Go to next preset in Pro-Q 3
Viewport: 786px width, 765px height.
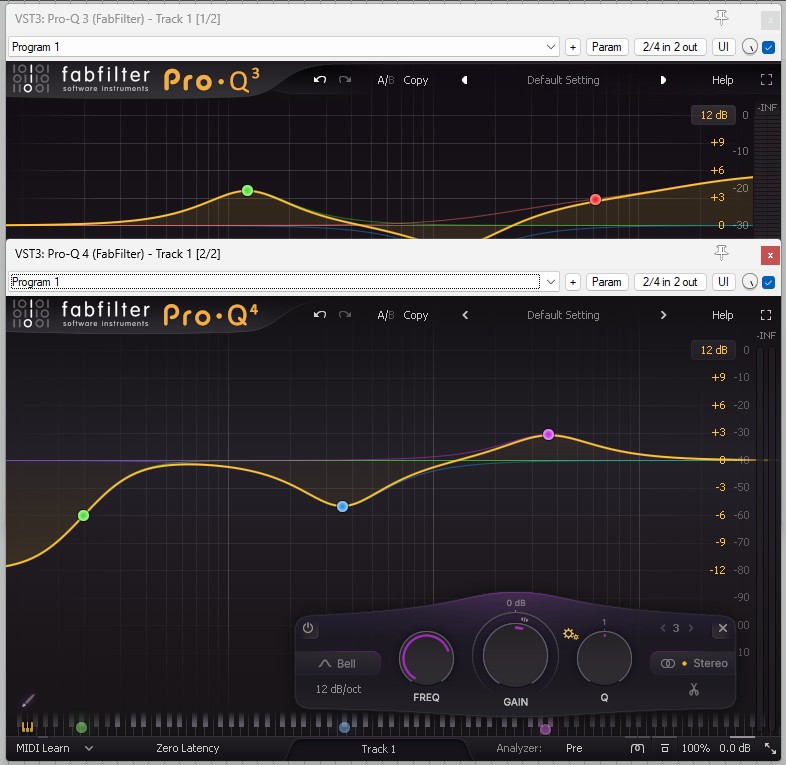[x=663, y=80]
